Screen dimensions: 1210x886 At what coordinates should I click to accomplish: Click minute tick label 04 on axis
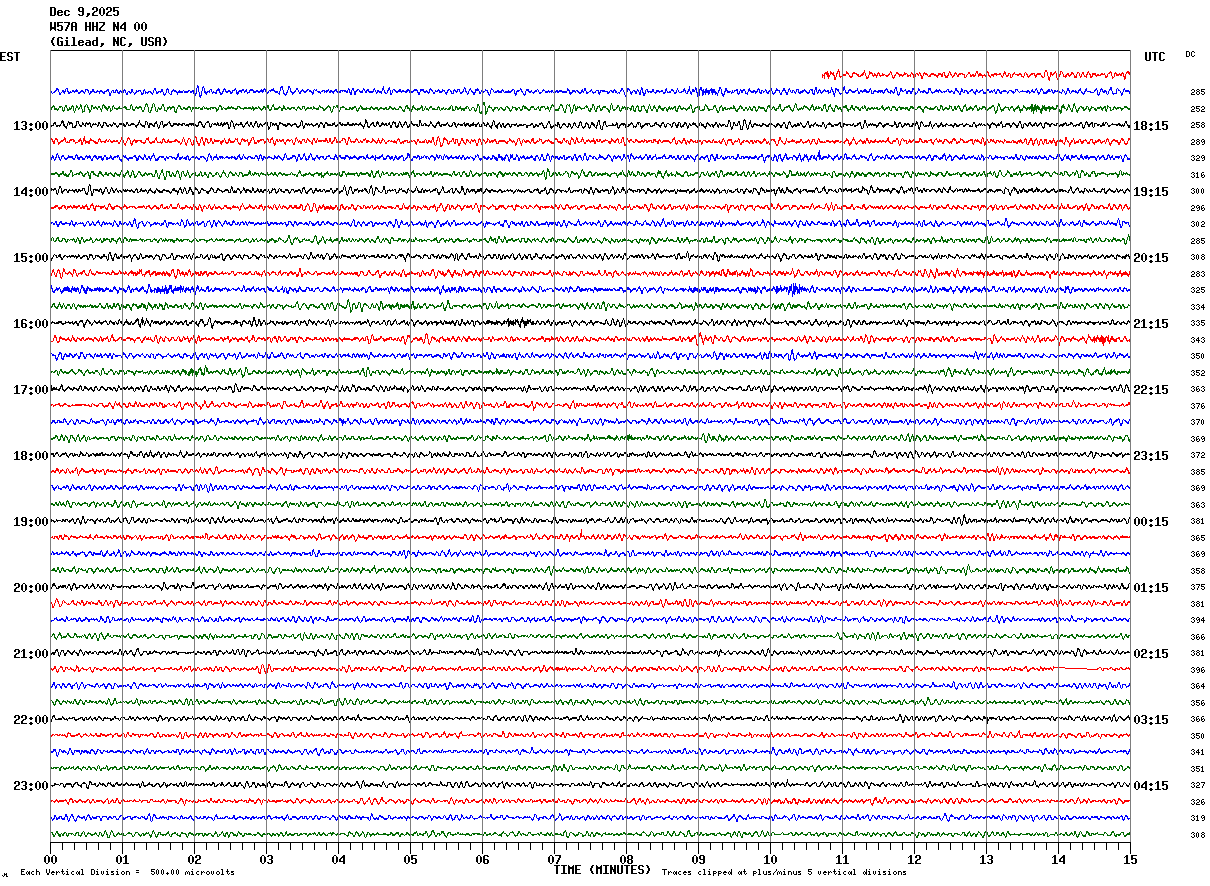338,859
